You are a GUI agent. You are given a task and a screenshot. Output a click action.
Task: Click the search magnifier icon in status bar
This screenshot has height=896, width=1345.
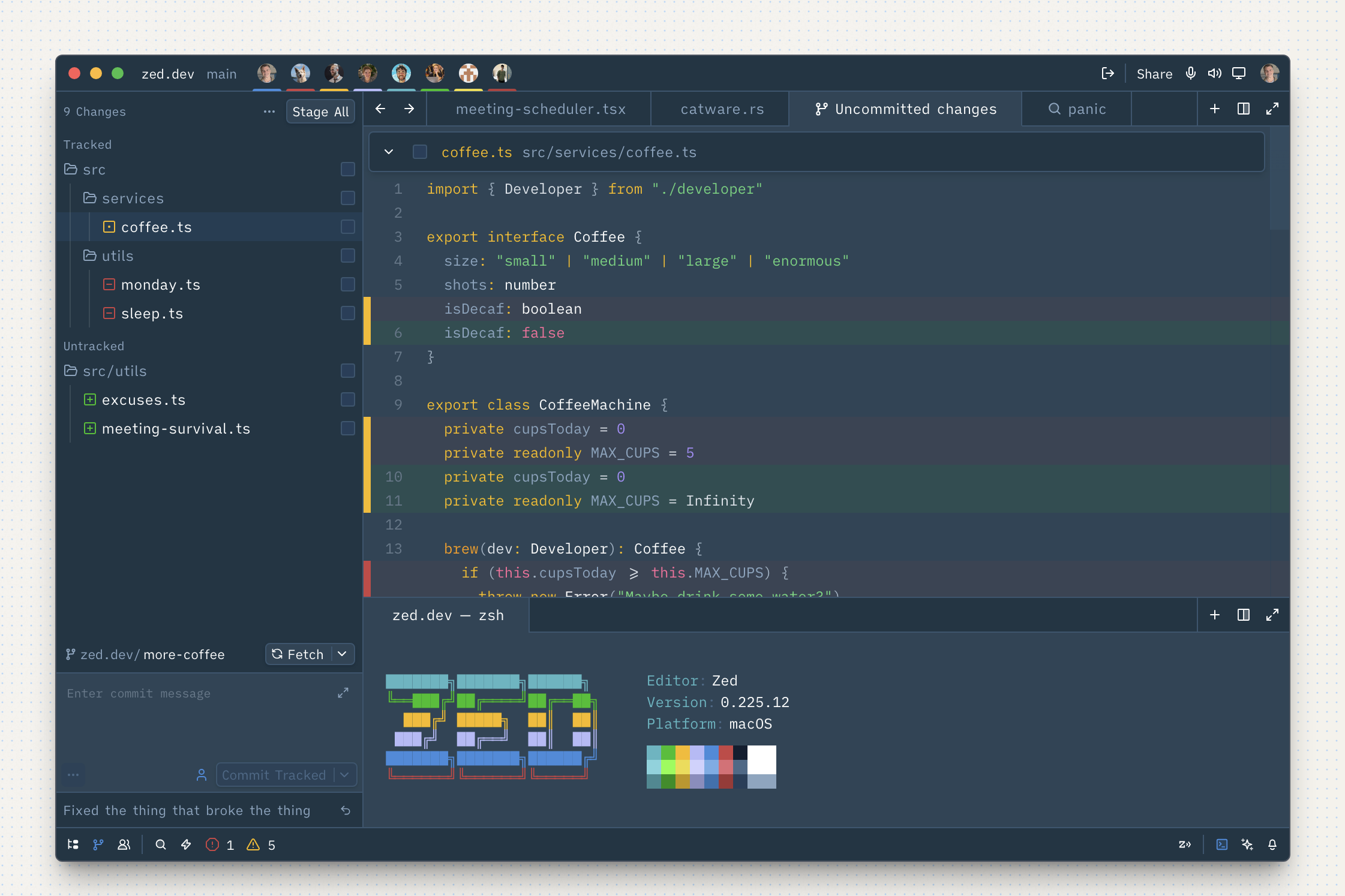[x=161, y=844]
